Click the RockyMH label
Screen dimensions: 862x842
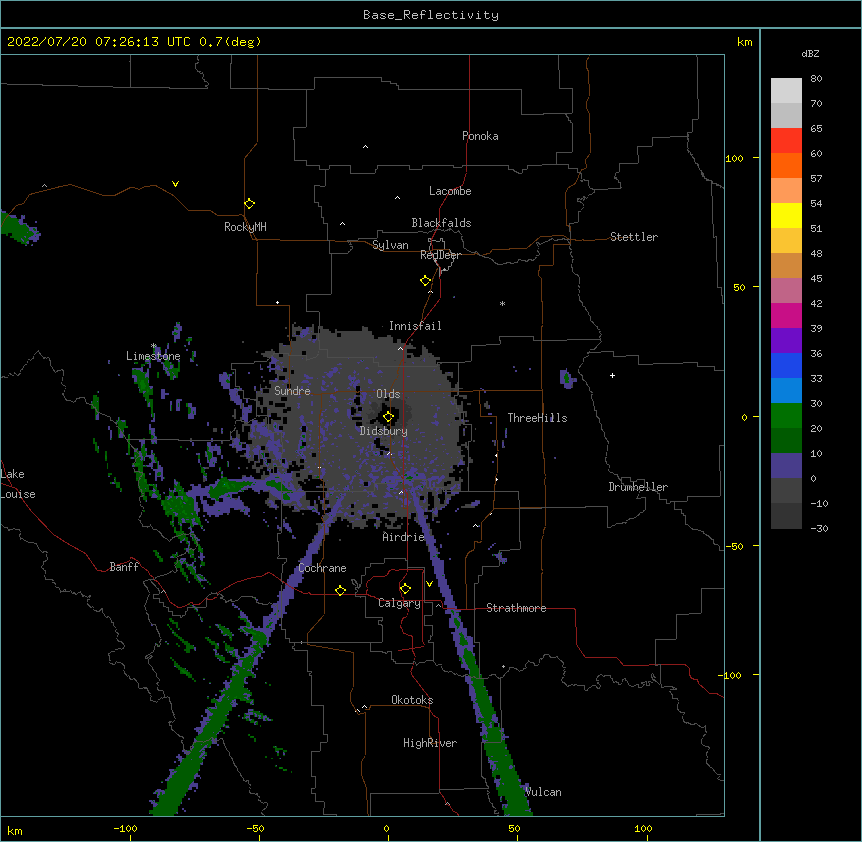tap(245, 227)
